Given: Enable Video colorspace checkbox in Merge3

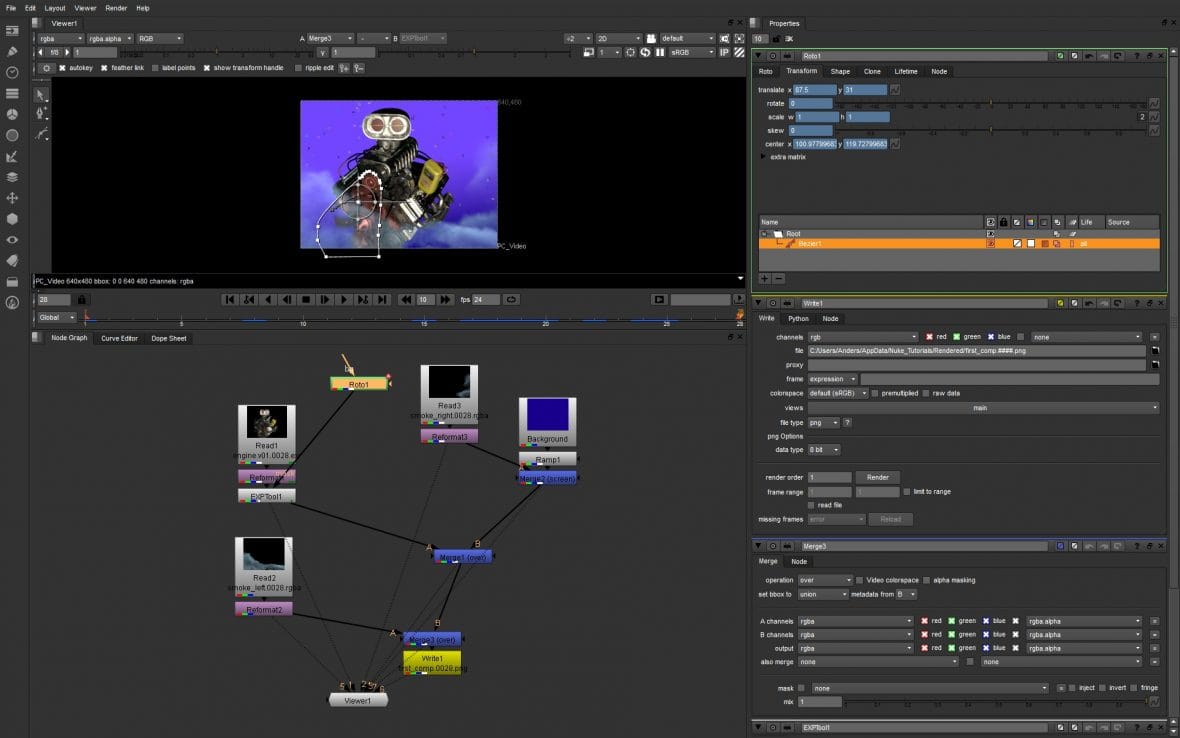Looking at the screenshot, I should 859,581.
